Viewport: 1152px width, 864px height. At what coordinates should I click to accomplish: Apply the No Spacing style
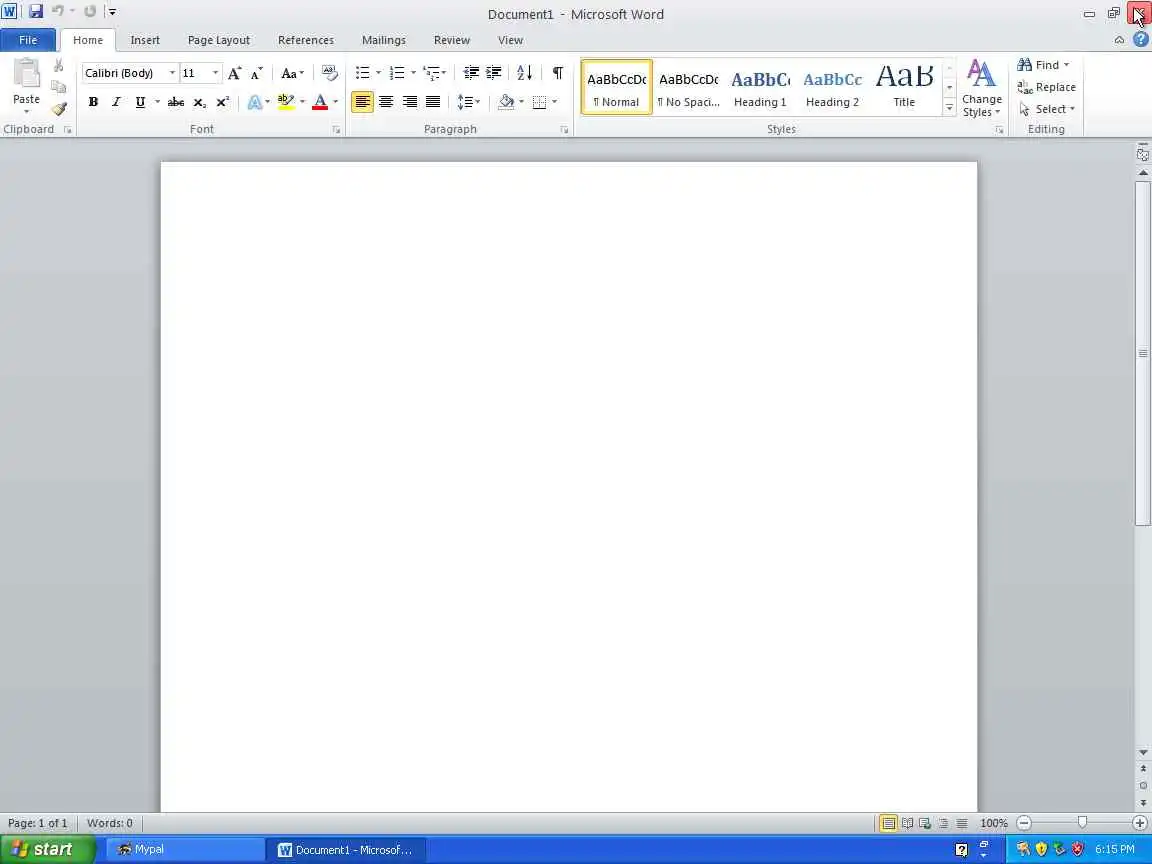tap(688, 87)
